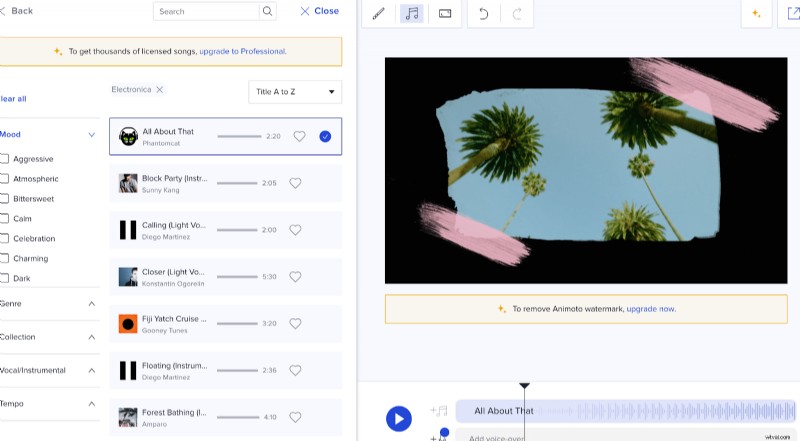Favorite the Forest Bathing song
Viewport: 800px width, 441px height.
click(x=295, y=417)
